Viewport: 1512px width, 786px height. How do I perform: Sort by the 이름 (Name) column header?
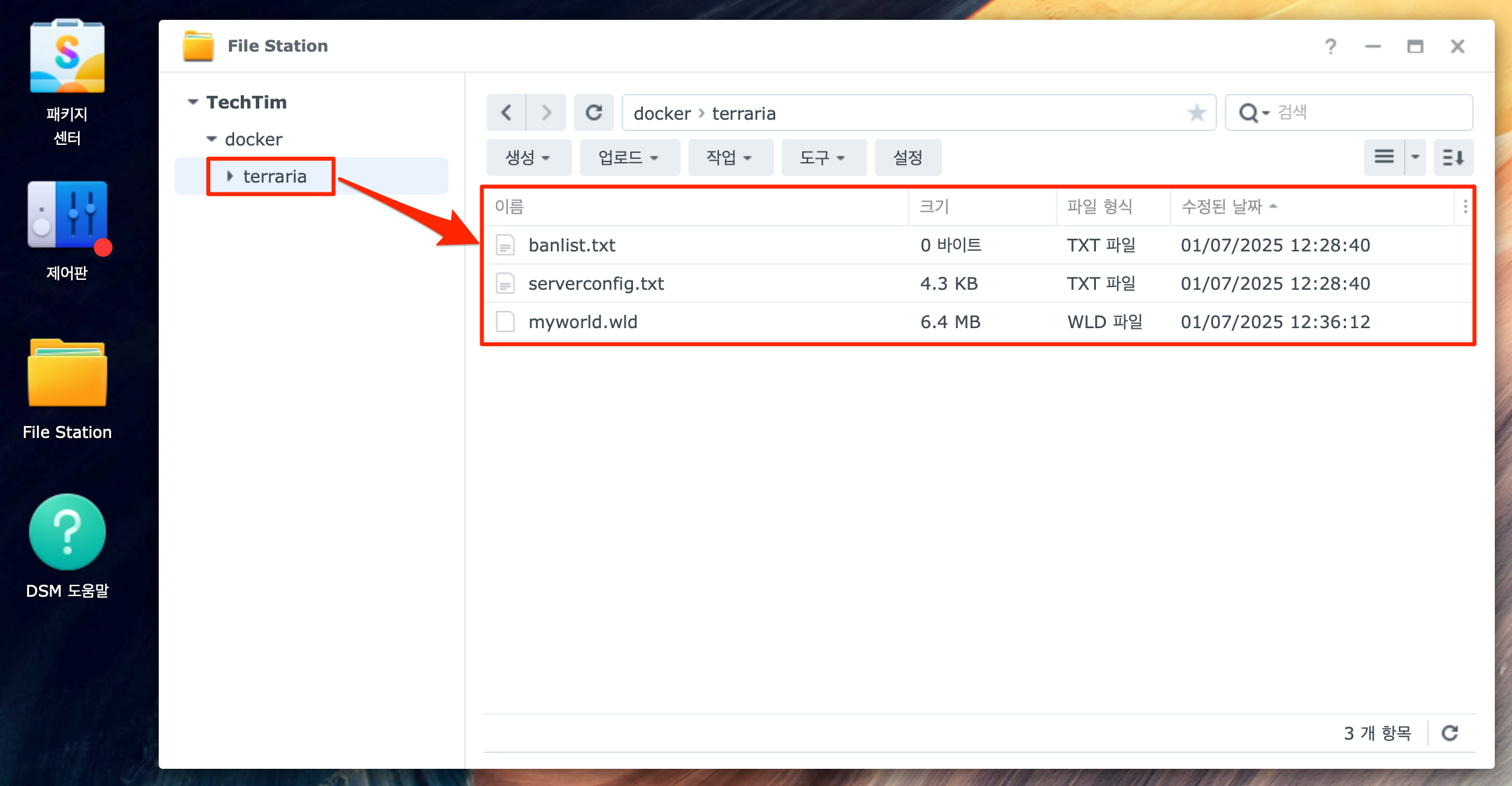click(x=696, y=207)
